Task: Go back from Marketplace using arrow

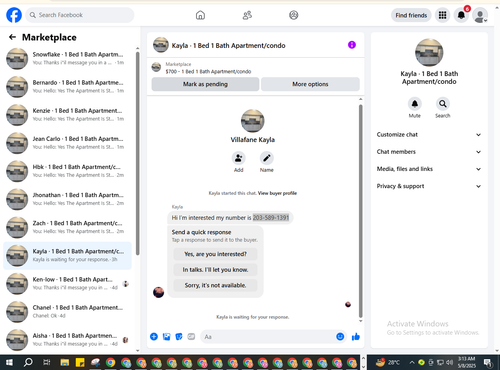Action: coord(12,37)
